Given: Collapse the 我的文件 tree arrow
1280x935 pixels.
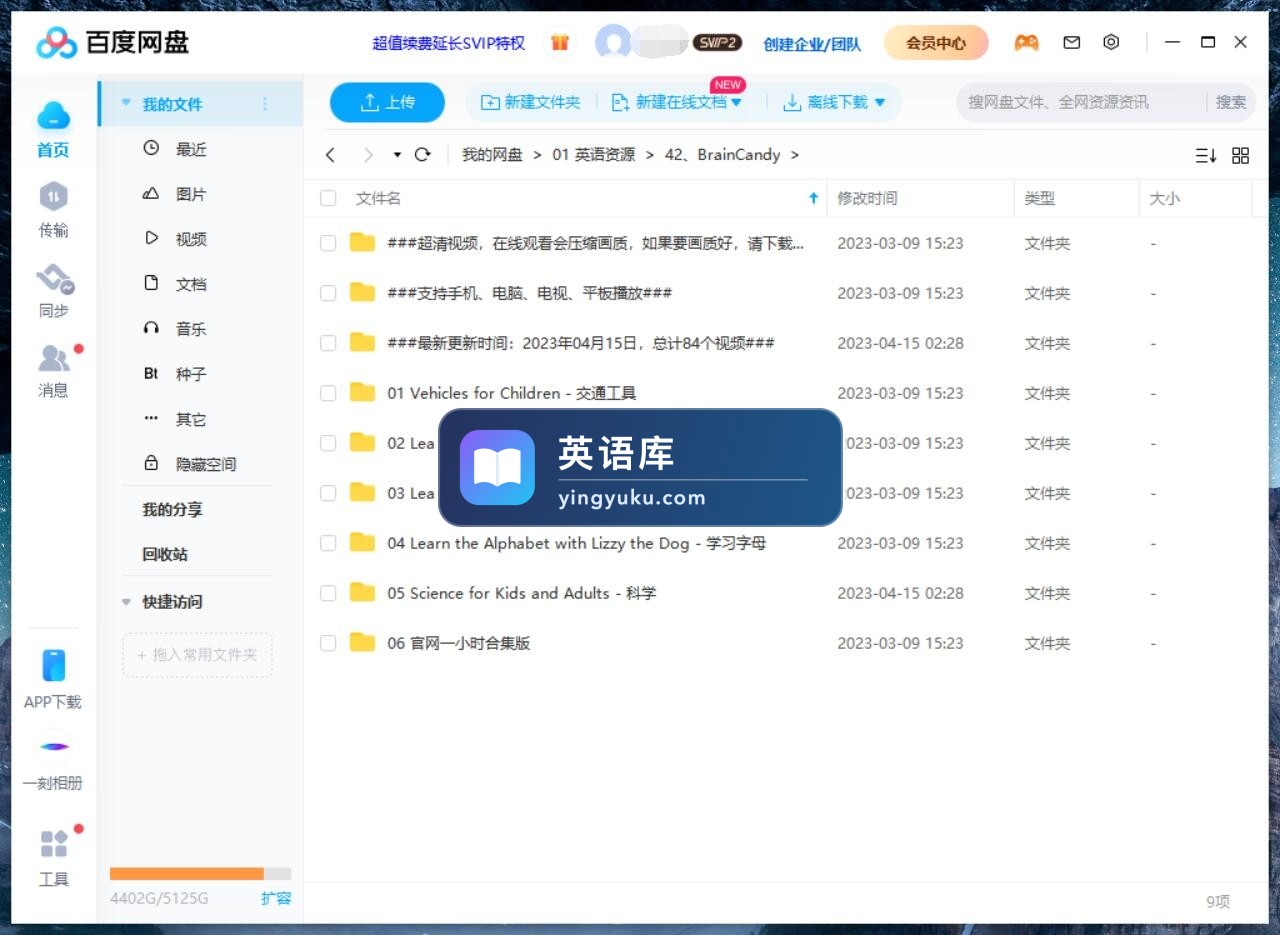Looking at the screenshot, I should (x=126, y=103).
